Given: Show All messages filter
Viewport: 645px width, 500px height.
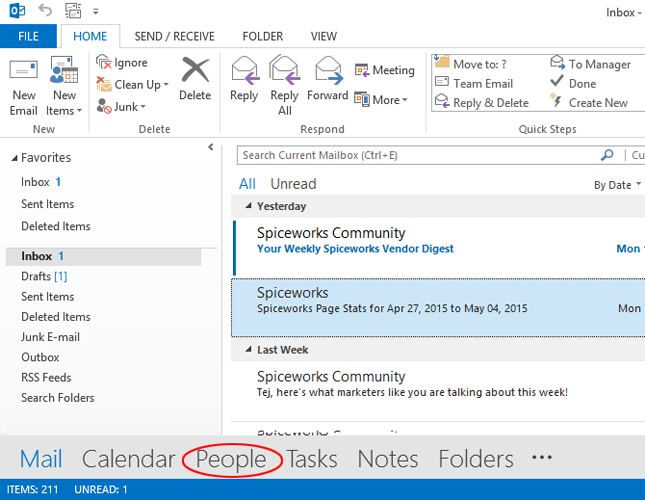Looking at the screenshot, I should [x=247, y=184].
